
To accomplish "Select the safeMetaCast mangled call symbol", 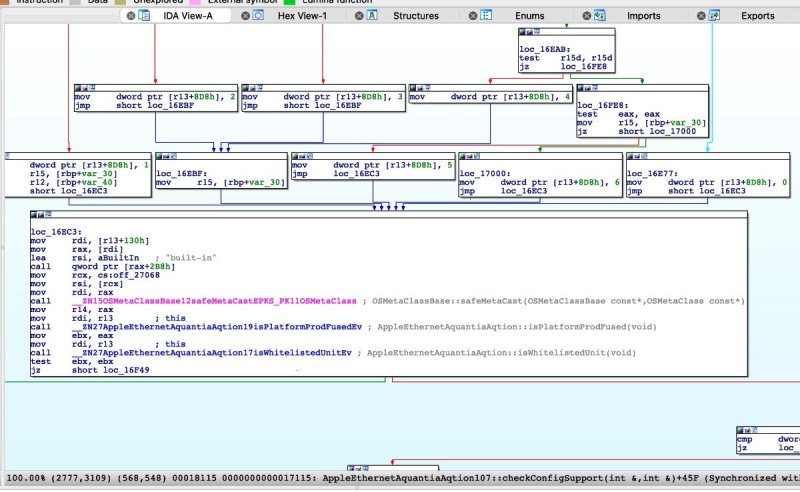I will click(215, 301).
